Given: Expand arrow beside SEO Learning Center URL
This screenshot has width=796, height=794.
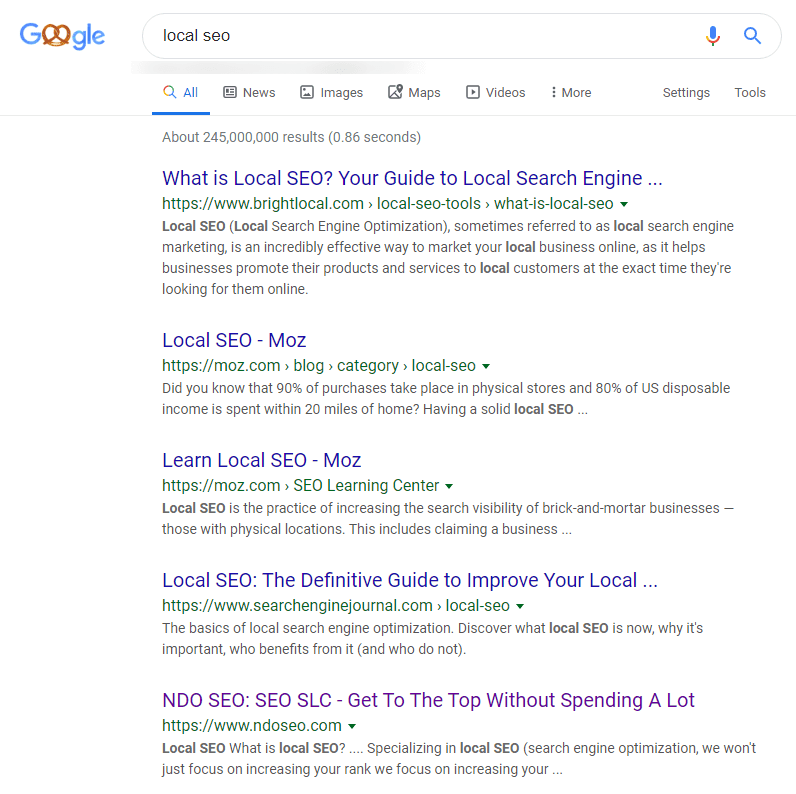Looking at the screenshot, I should point(449,486).
